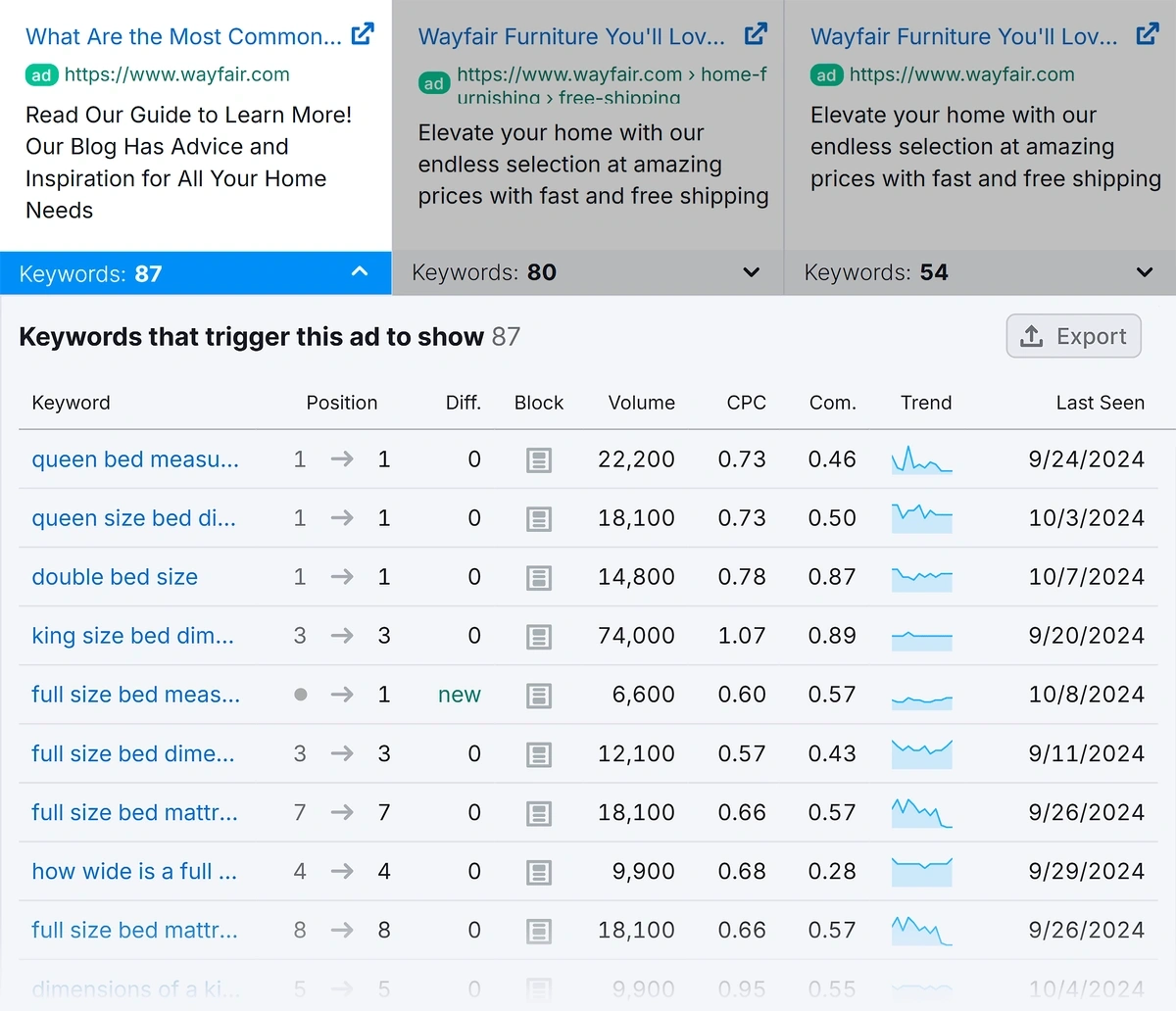This screenshot has width=1176, height=1011.
Task: Open keyword 'double bed size'
Action: coord(115,577)
